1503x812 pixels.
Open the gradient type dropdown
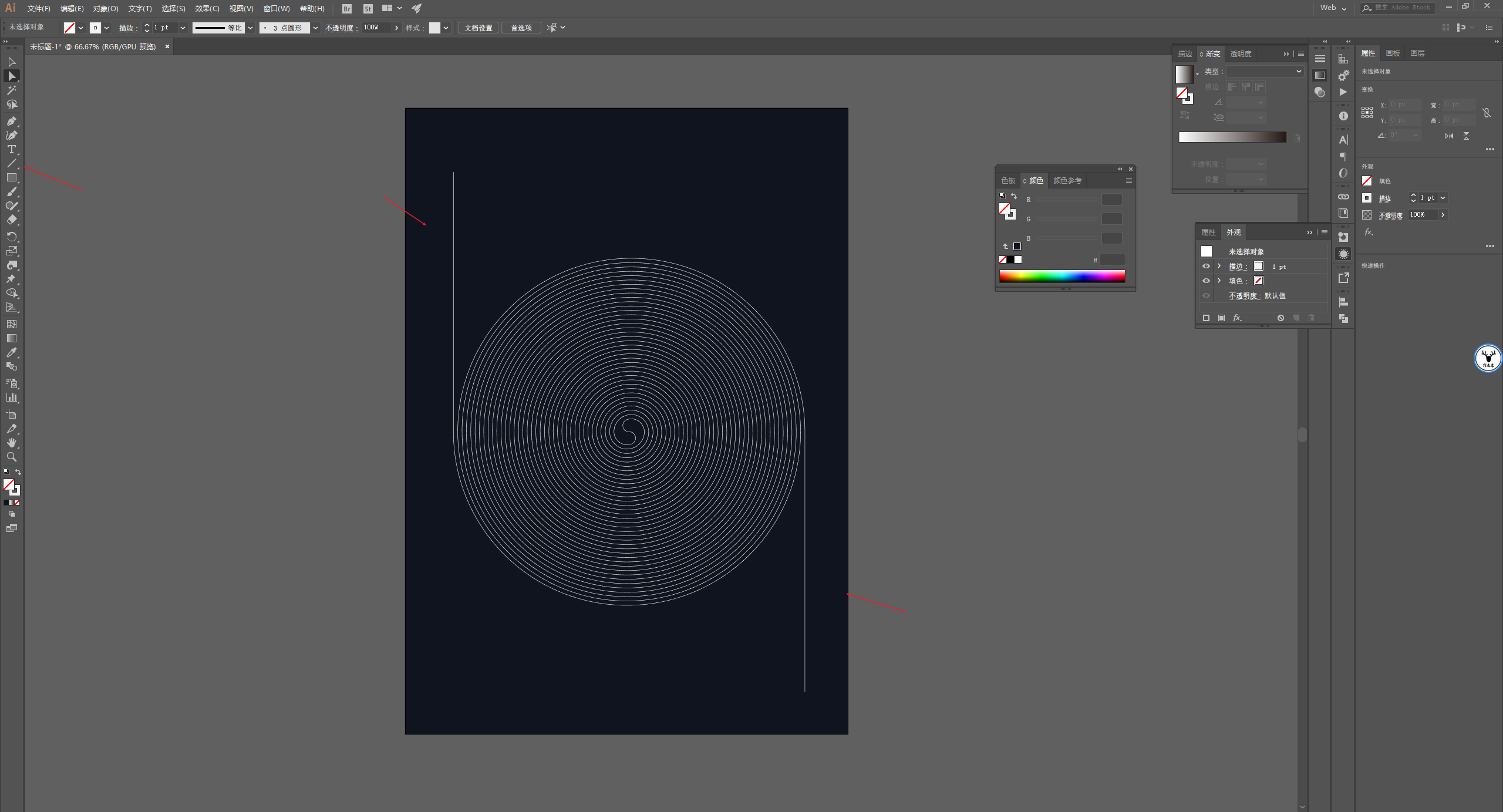coord(1265,71)
